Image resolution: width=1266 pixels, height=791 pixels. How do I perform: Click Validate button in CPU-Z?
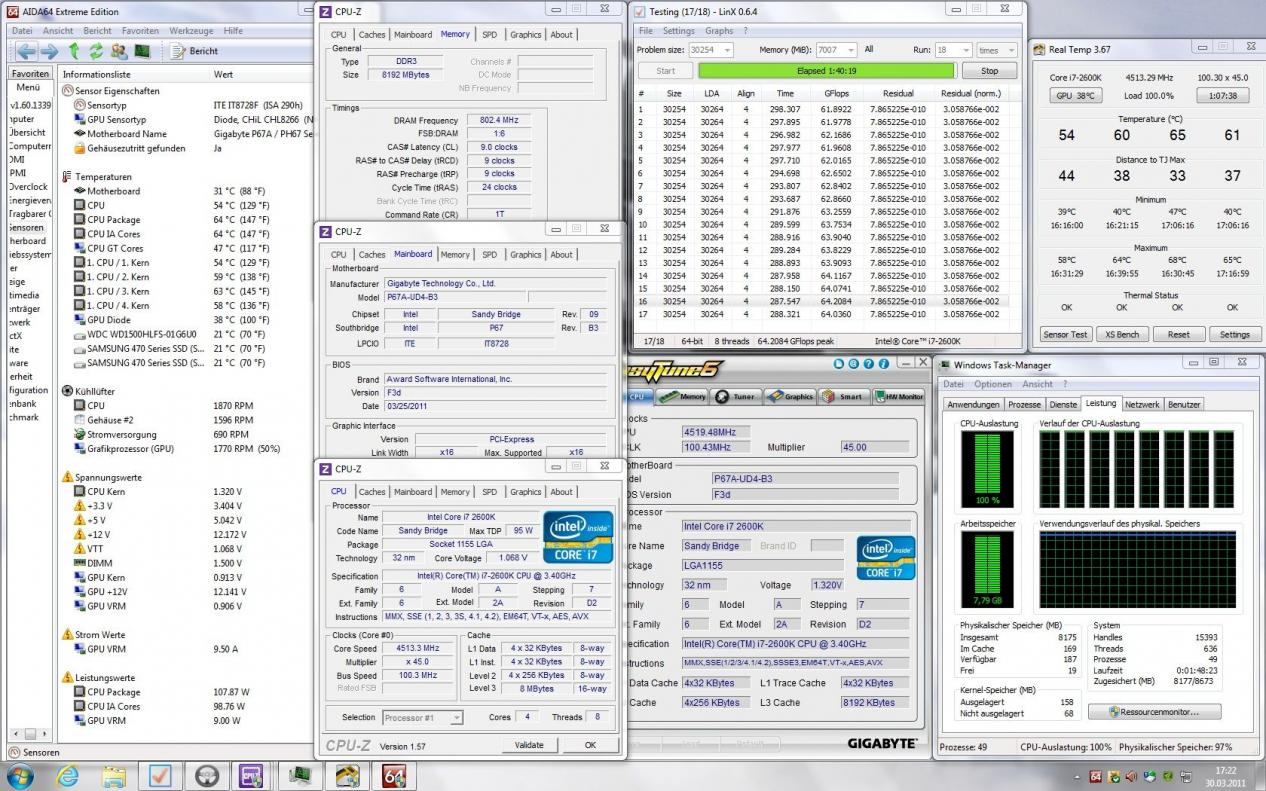(x=529, y=744)
